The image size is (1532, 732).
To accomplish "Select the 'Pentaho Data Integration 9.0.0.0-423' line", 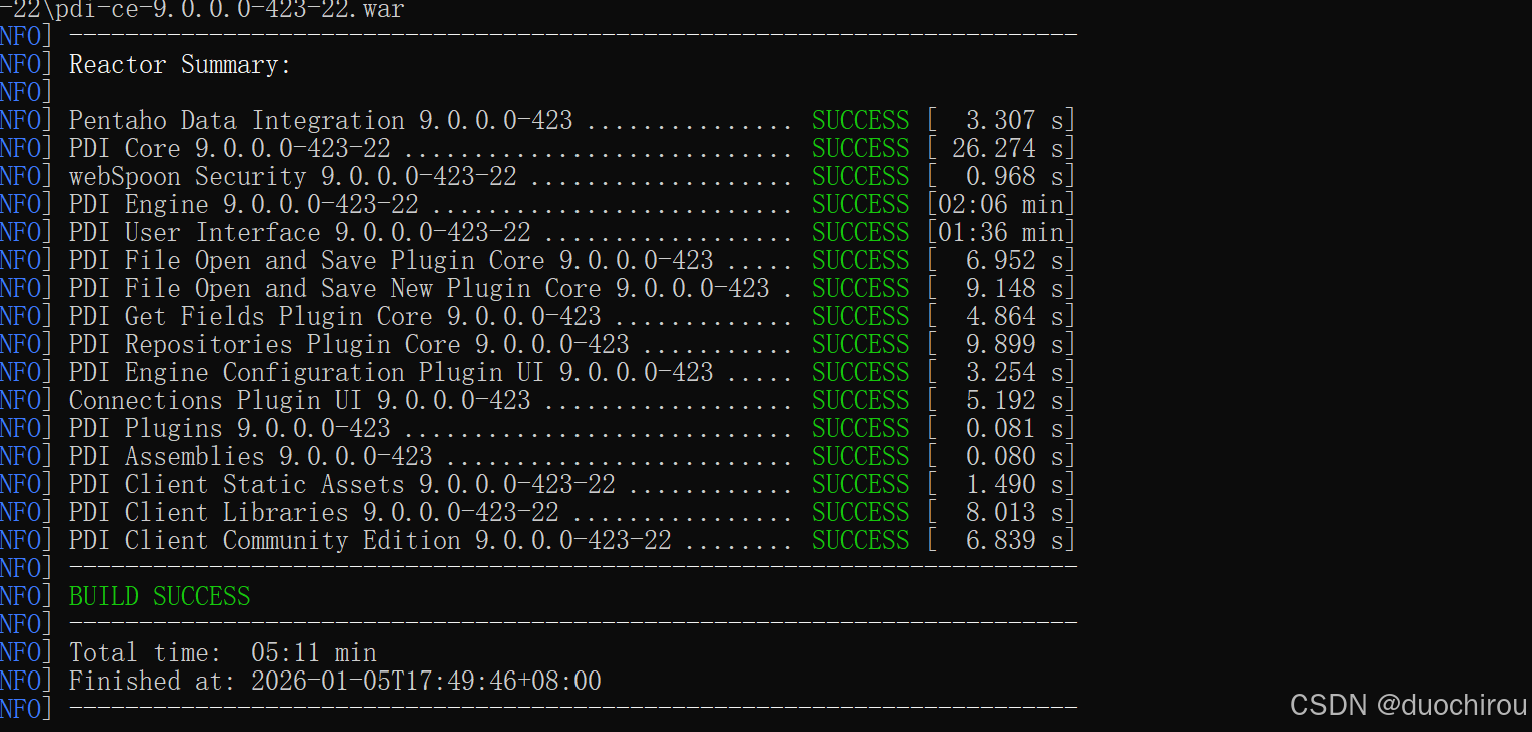I will point(320,121).
